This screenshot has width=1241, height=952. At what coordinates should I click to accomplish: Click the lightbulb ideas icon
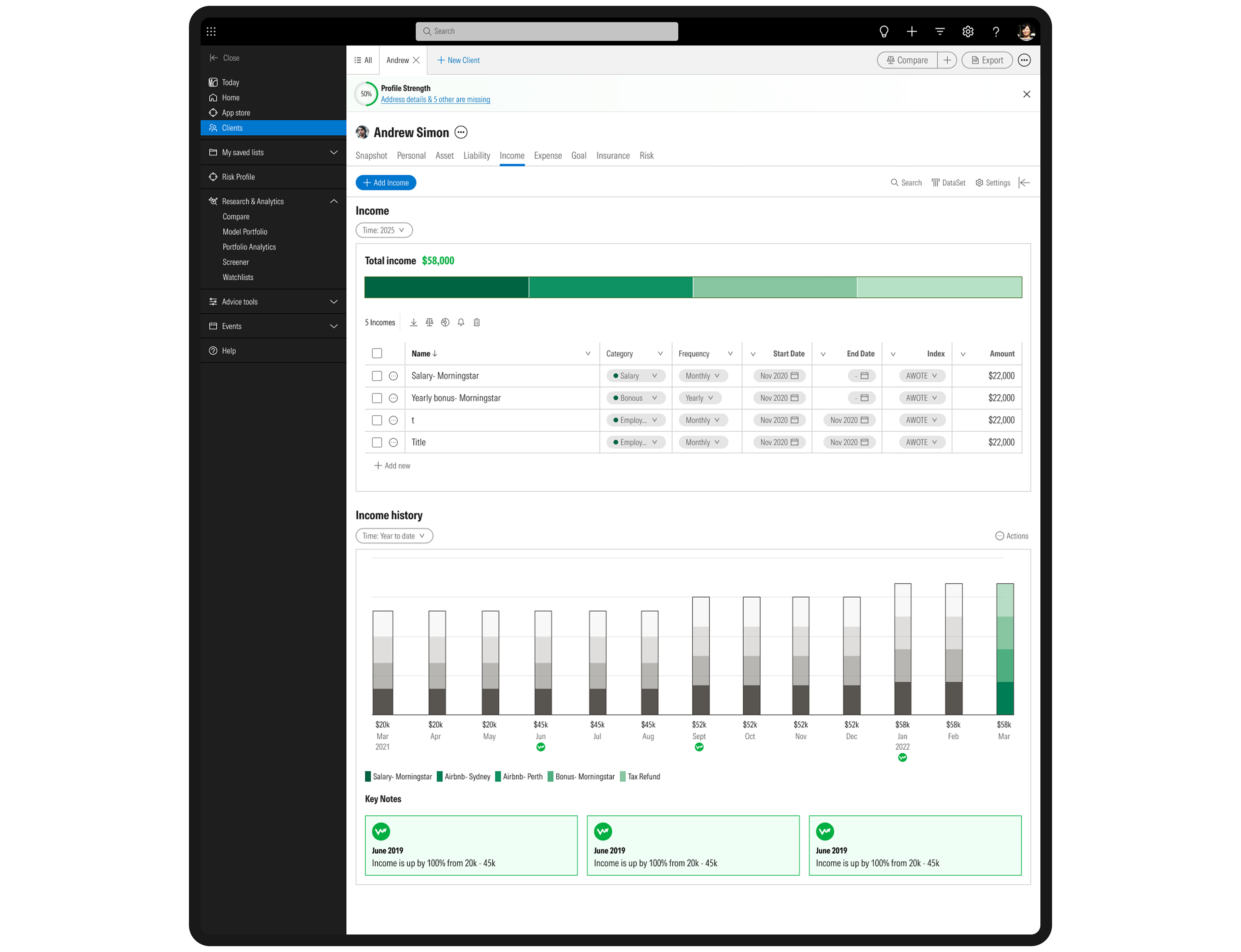884,32
